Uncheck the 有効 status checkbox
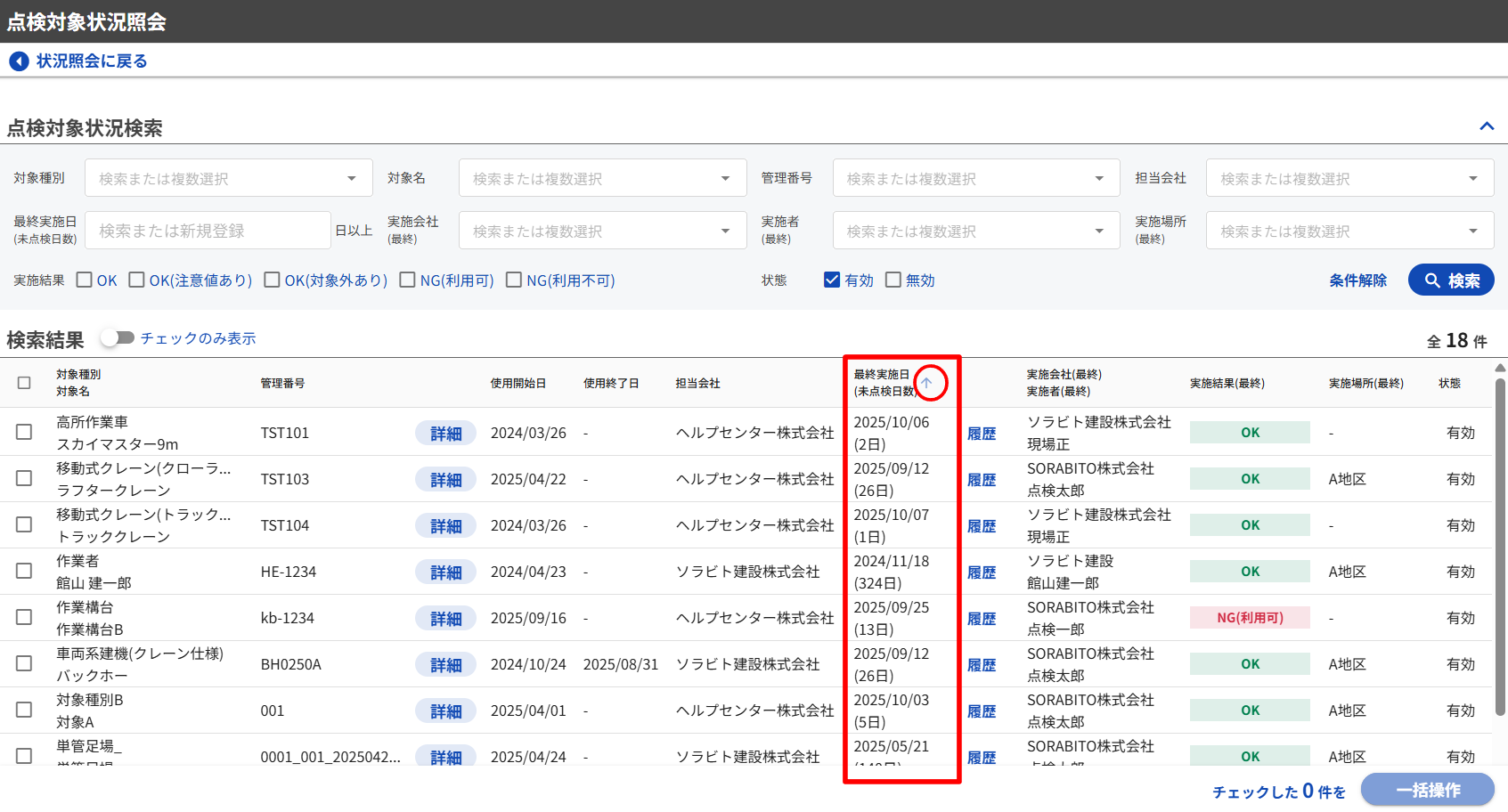The image size is (1508, 812). point(832,280)
